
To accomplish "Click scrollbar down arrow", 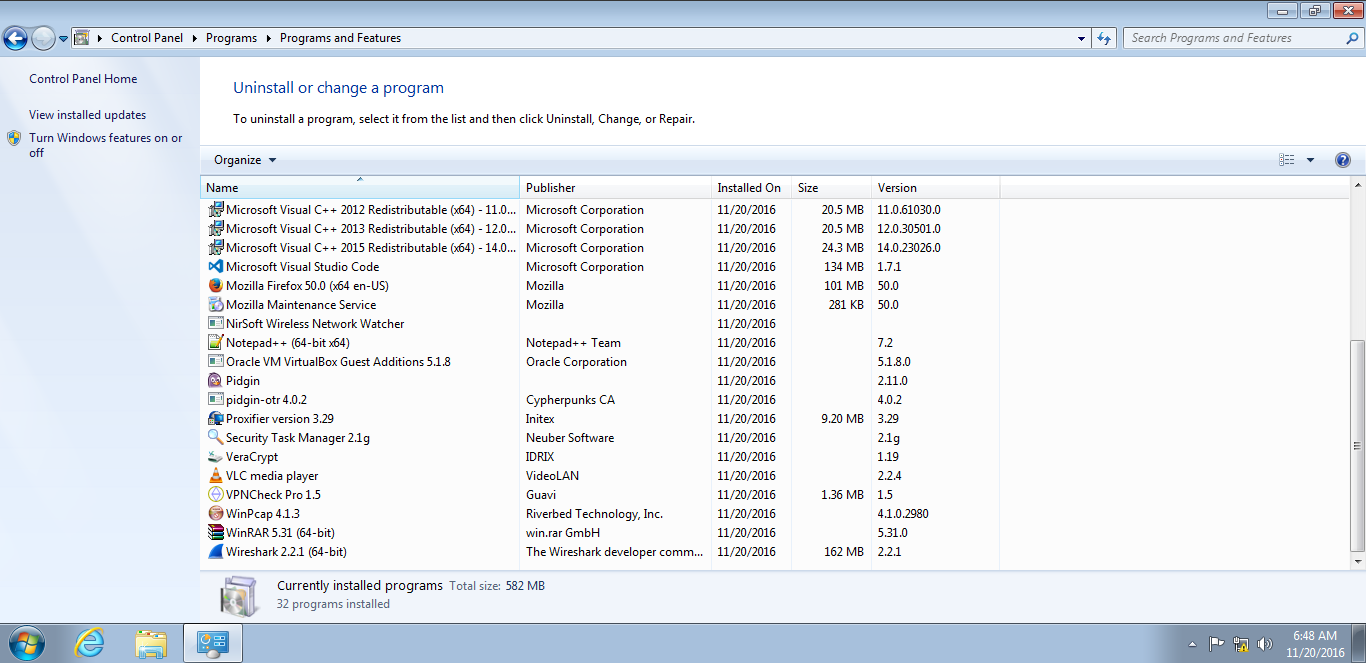I will tap(1357, 562).
